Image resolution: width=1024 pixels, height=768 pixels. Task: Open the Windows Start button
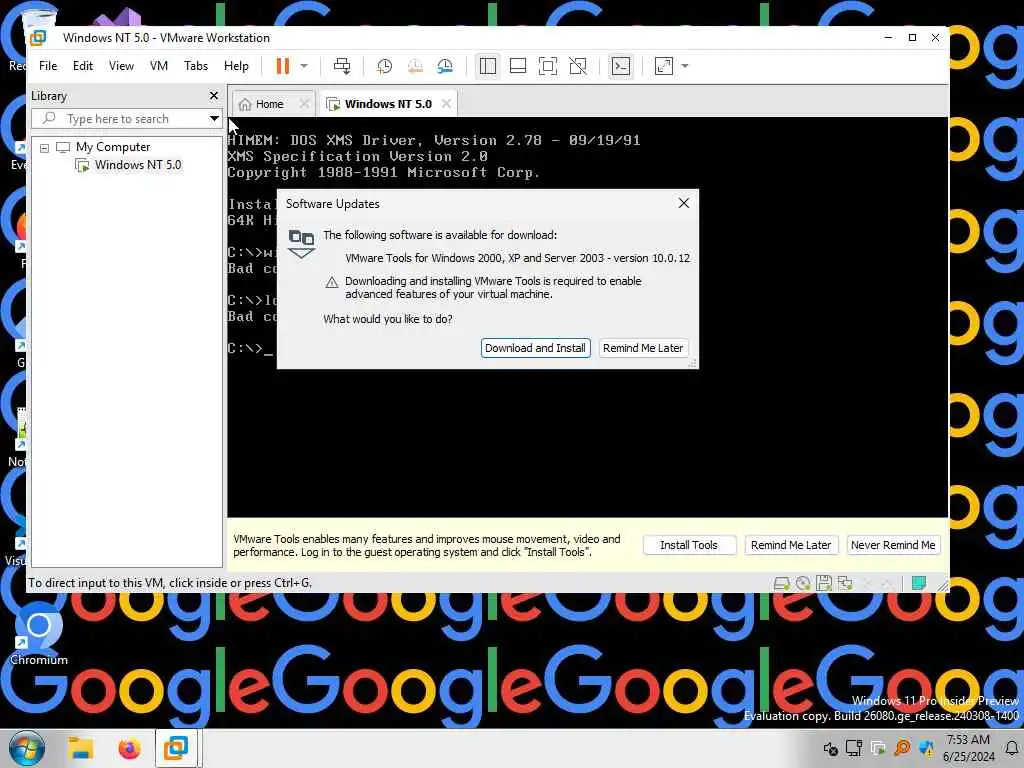27,748
